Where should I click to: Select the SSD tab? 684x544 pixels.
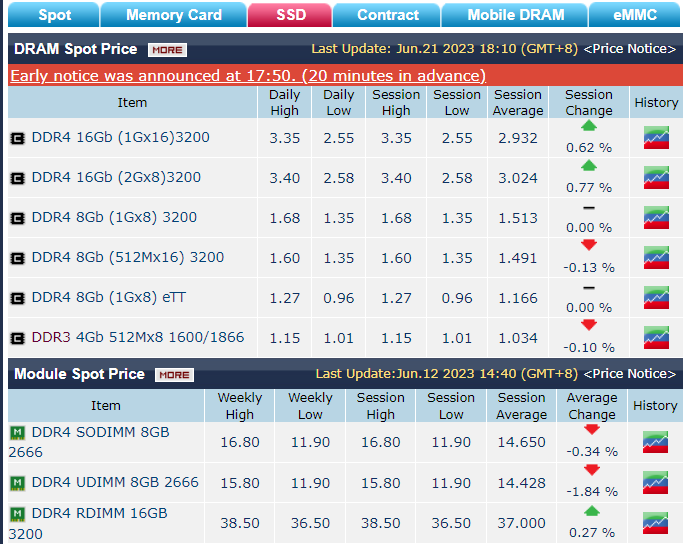(290, 15)
